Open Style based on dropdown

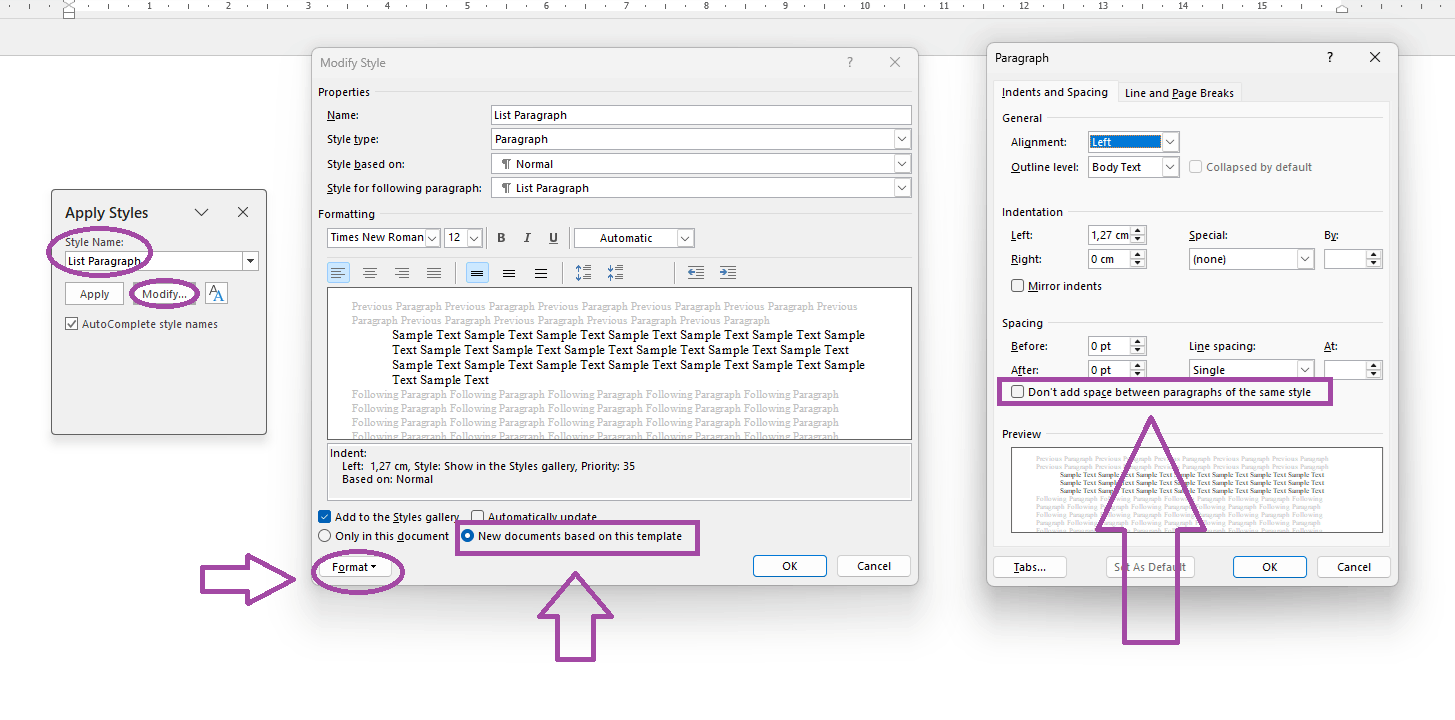[902, 164]
